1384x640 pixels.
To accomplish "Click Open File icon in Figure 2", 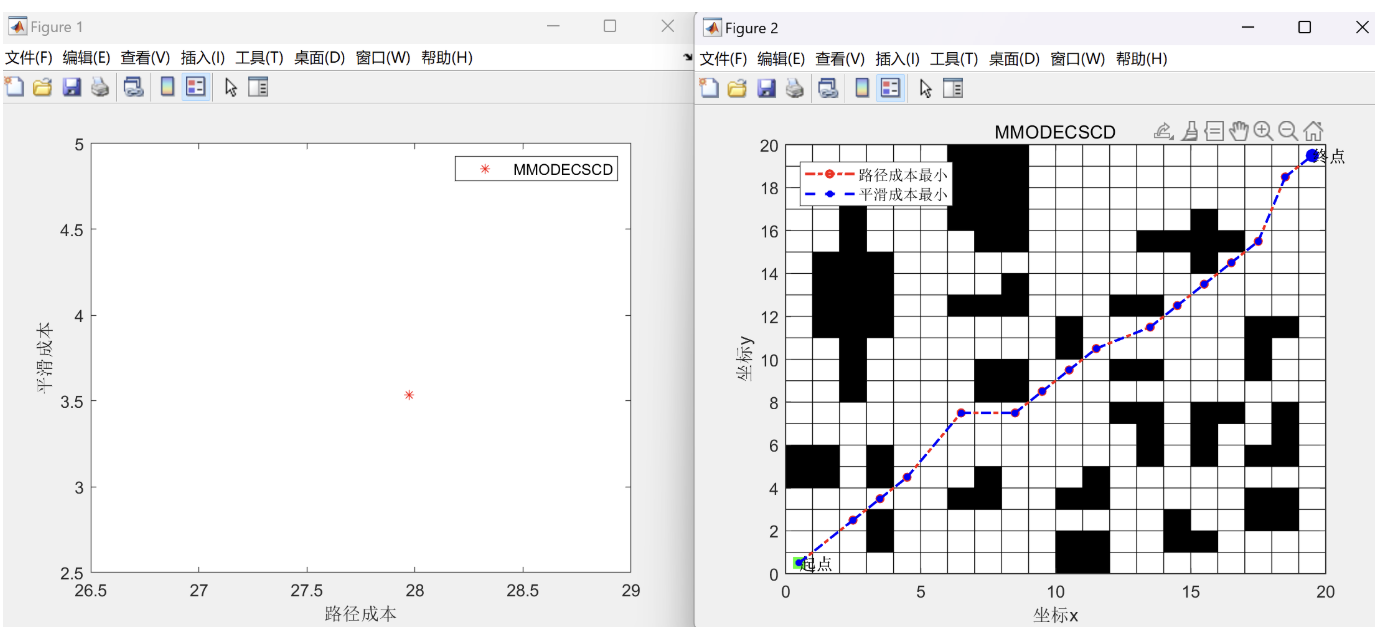I will (737, 89).
